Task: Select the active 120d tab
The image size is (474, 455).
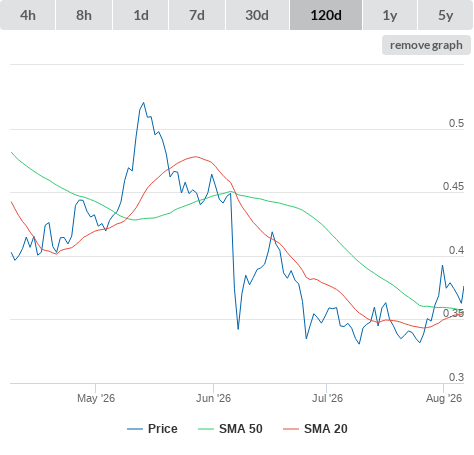Action: (x=326, y=15)
